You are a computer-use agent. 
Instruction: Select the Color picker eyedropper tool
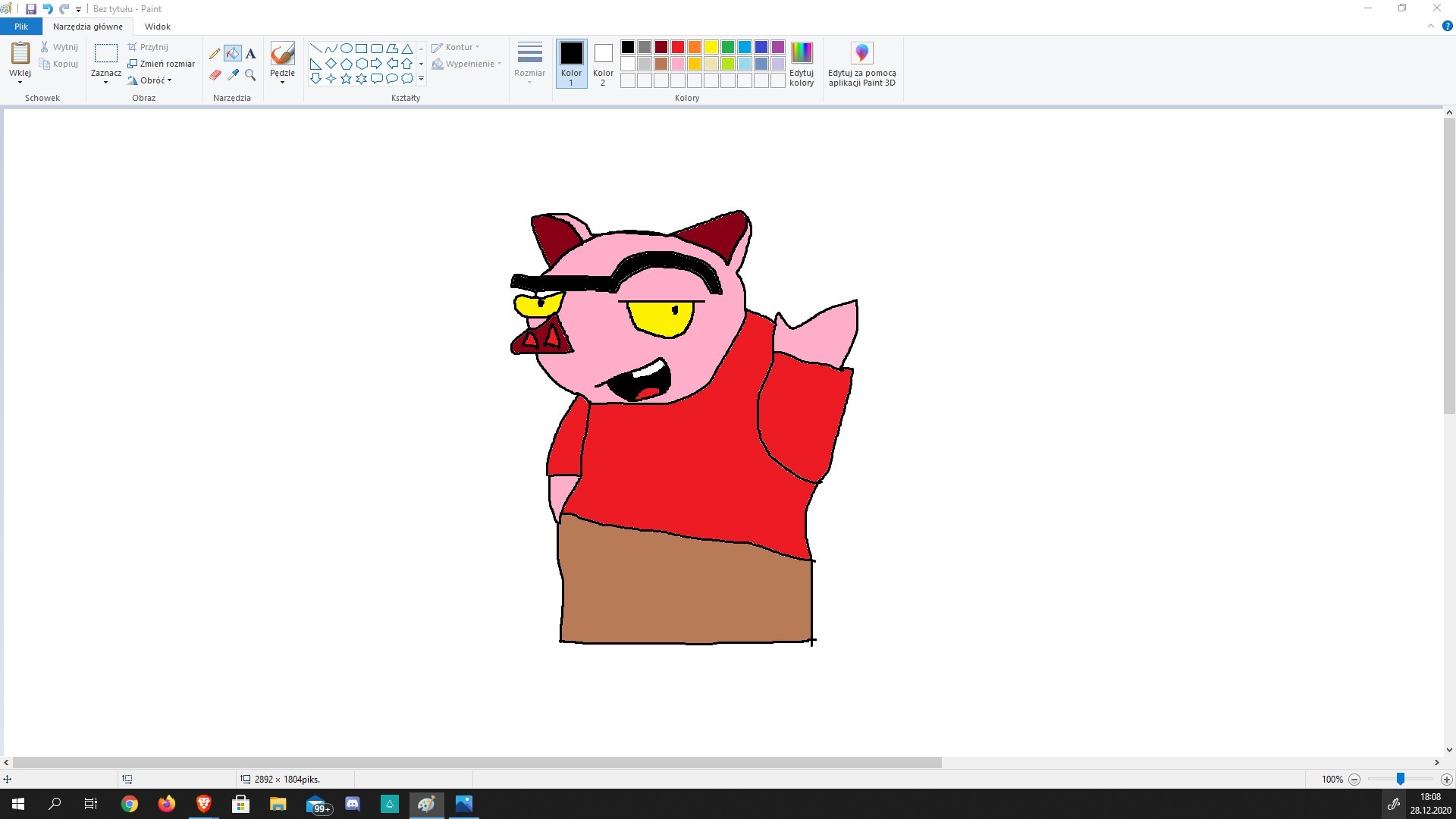(x=233, y=74)
